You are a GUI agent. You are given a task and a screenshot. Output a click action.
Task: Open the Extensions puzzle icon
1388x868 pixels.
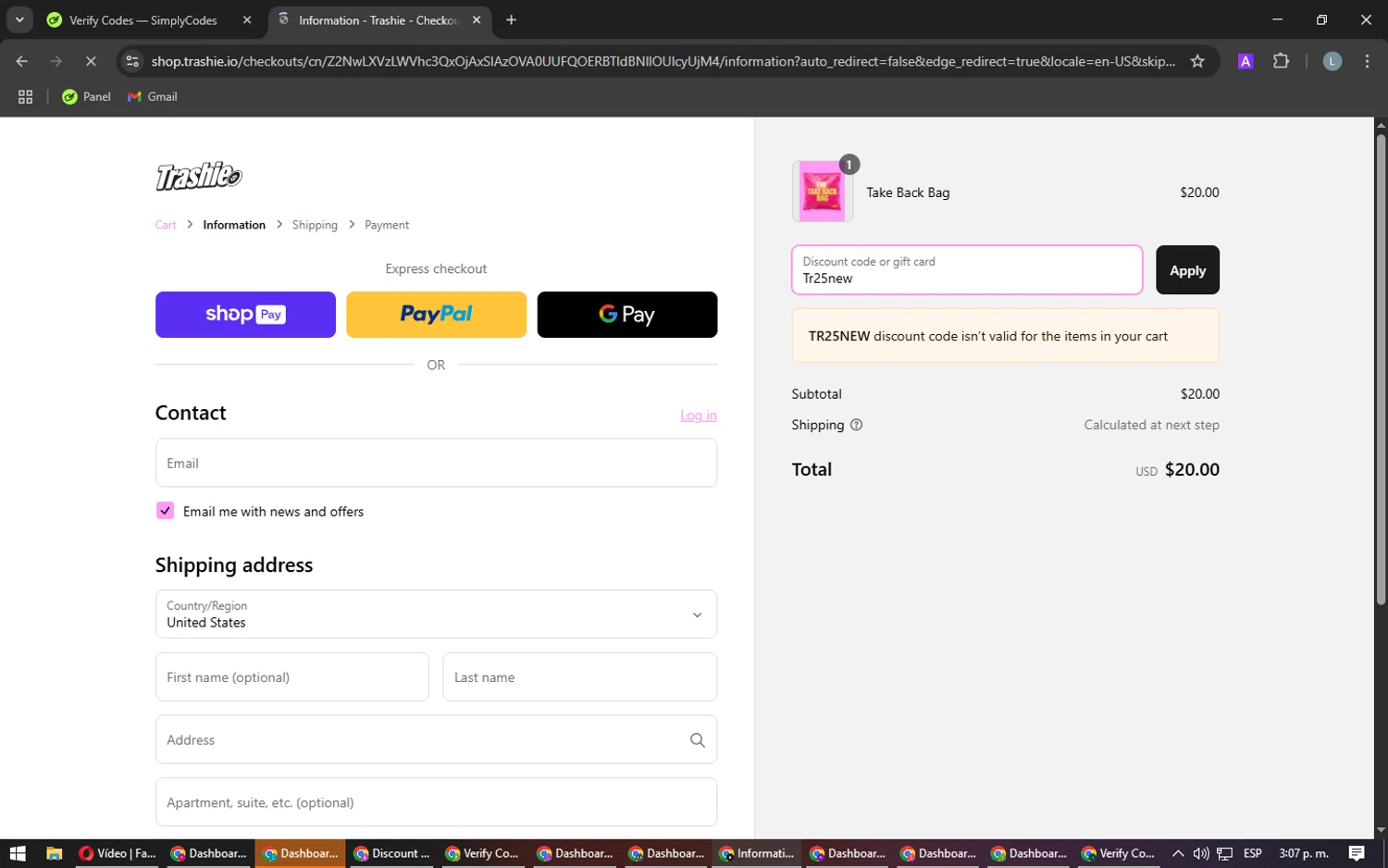[x=1281, y=61]
